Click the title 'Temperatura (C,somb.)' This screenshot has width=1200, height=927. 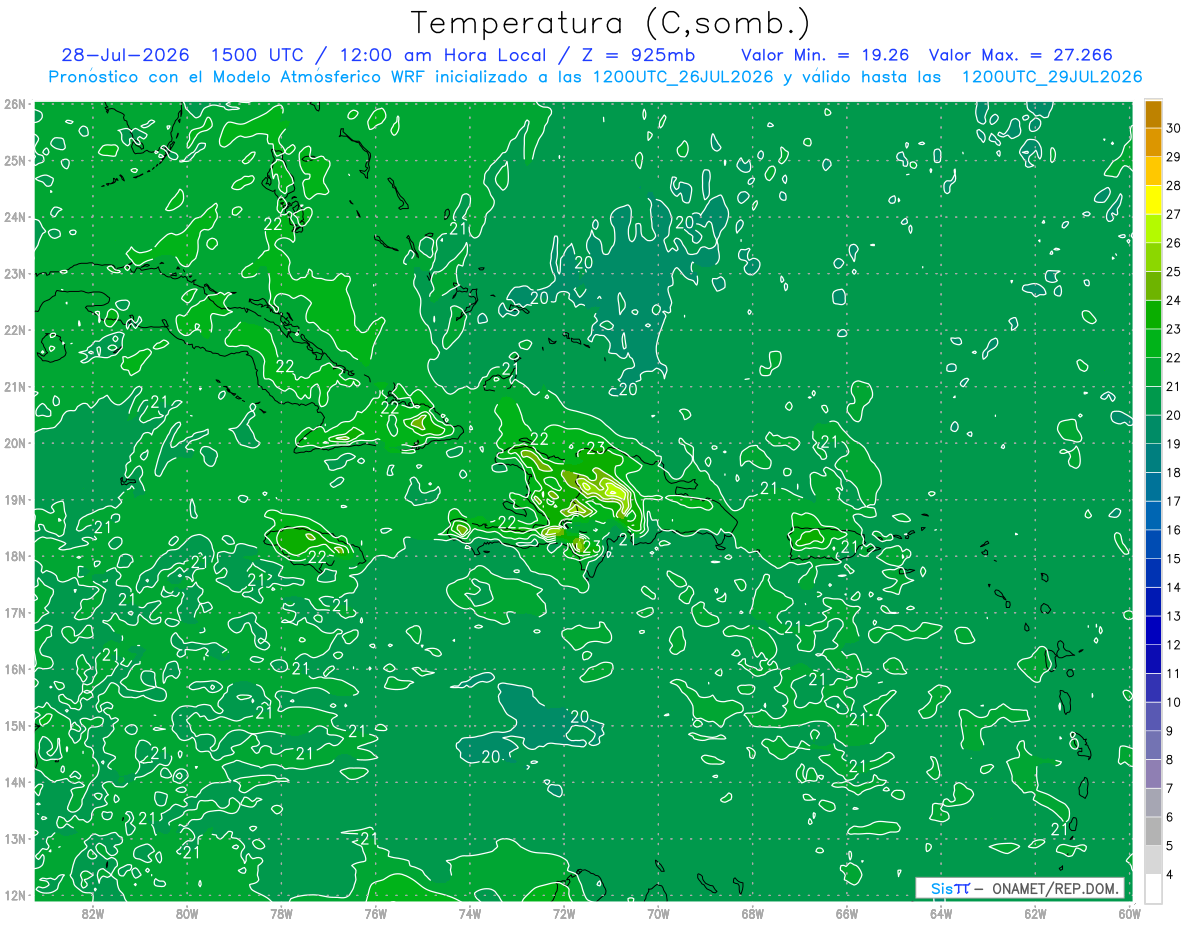[611, 23]
